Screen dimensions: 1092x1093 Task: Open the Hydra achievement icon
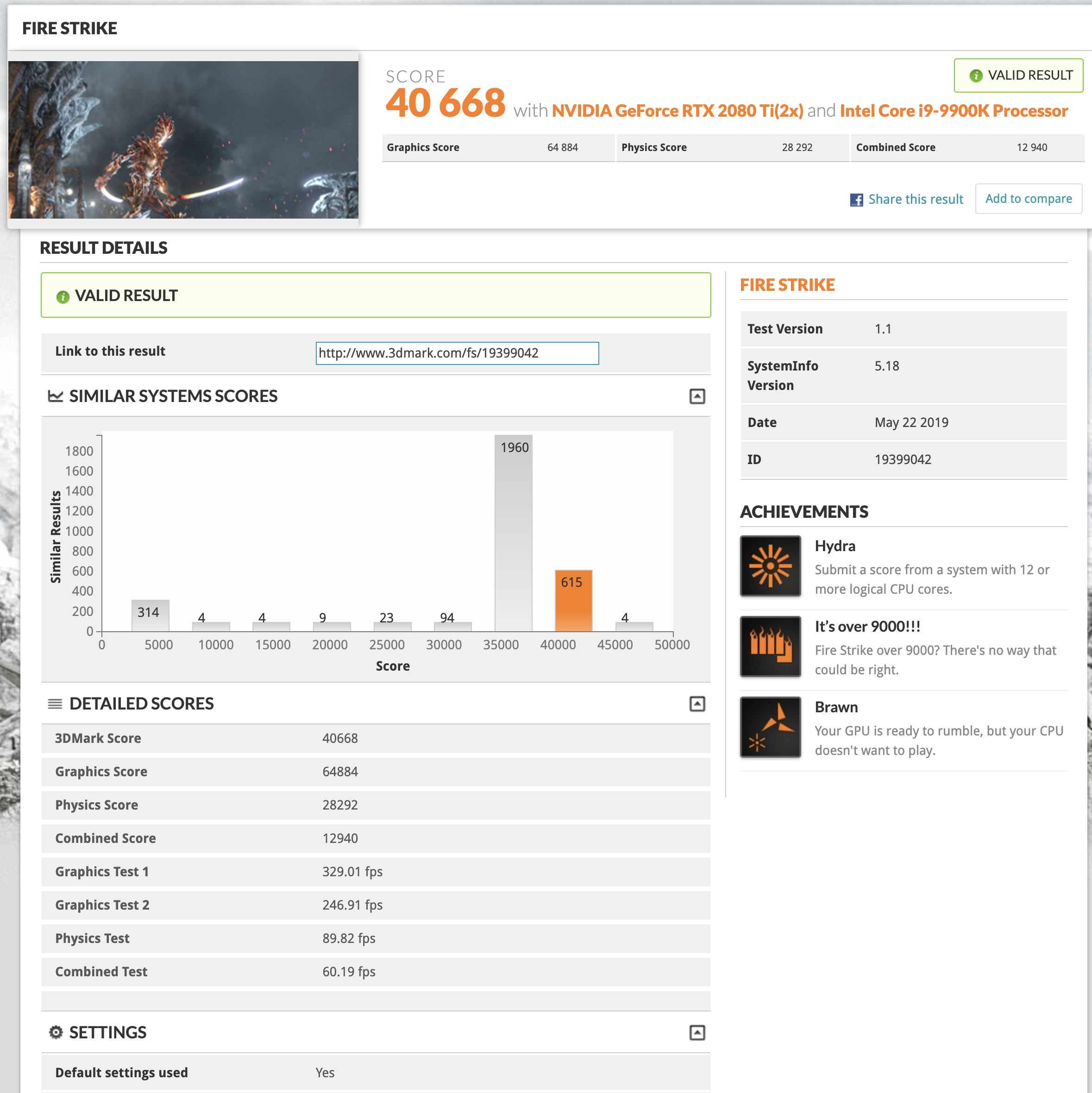tap(770, 566)
